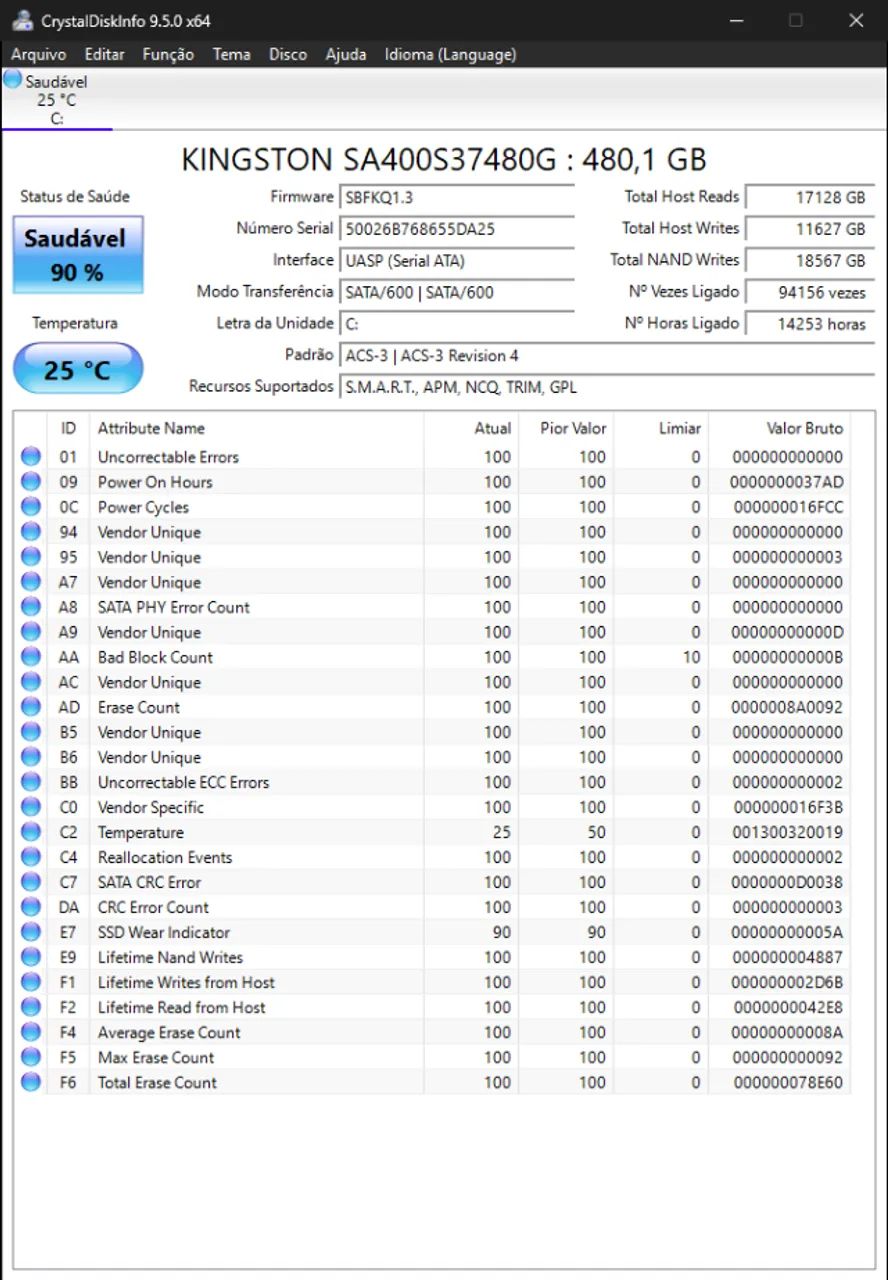Click the Limiar column header
Screen dimensions: 888x1280
[660, 428]
